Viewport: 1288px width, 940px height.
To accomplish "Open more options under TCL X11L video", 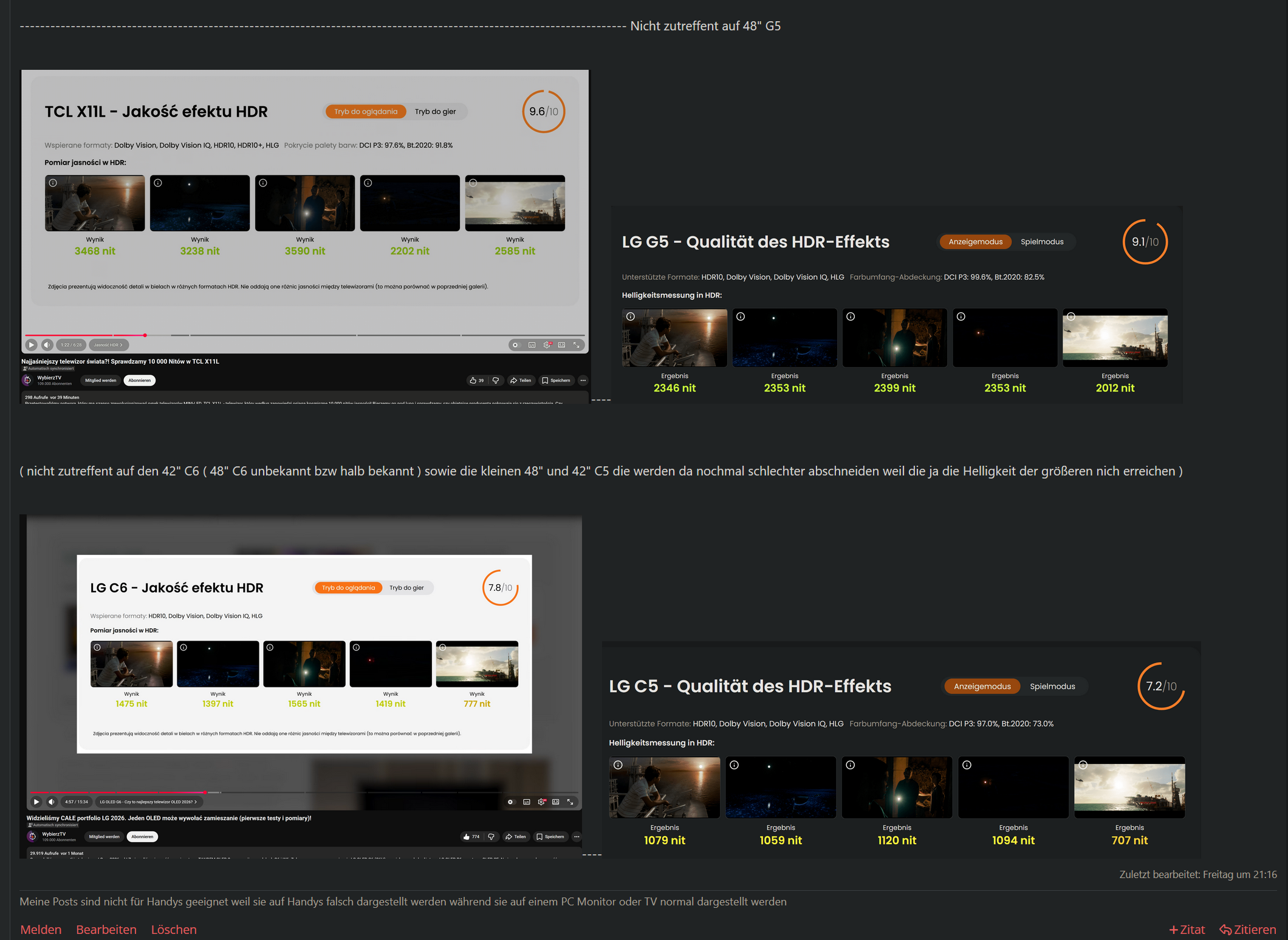I will (x=583, y=381).
